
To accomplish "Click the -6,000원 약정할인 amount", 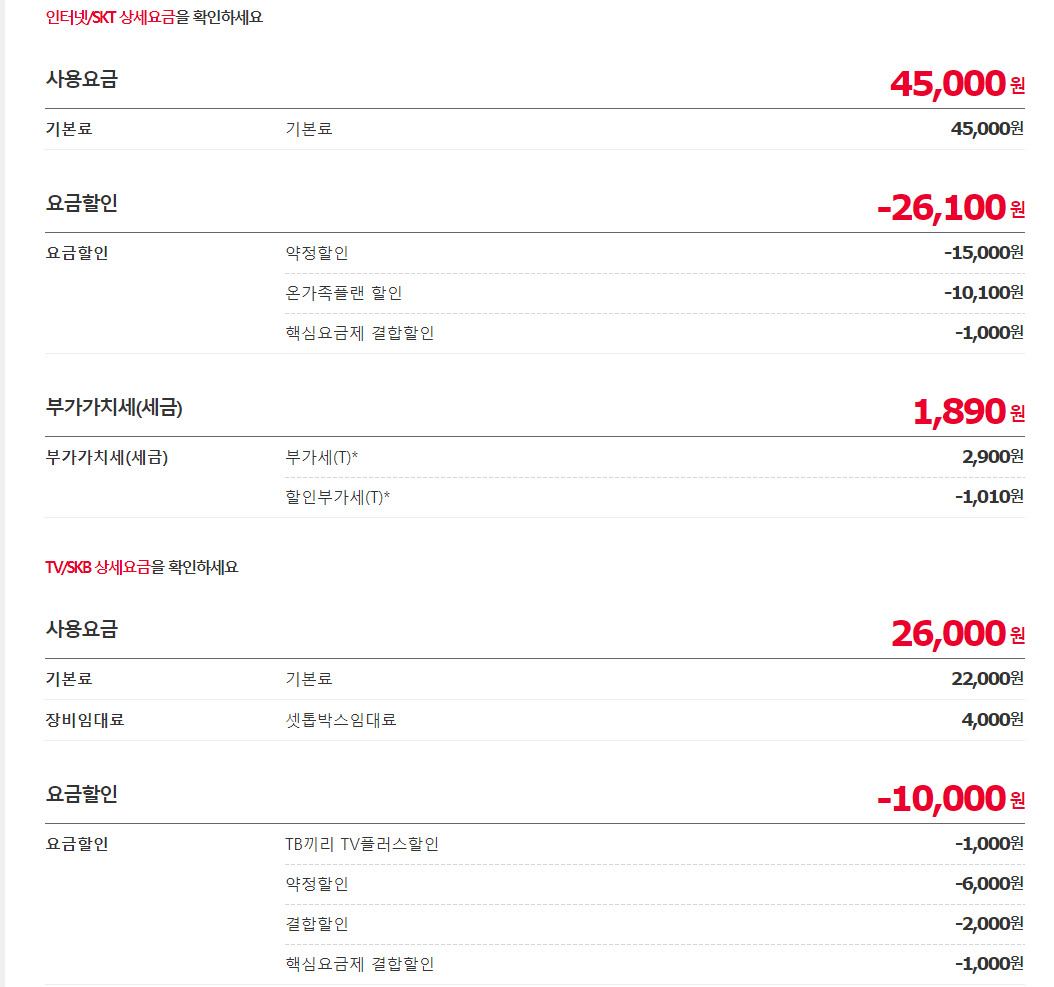I will point(988,883).
